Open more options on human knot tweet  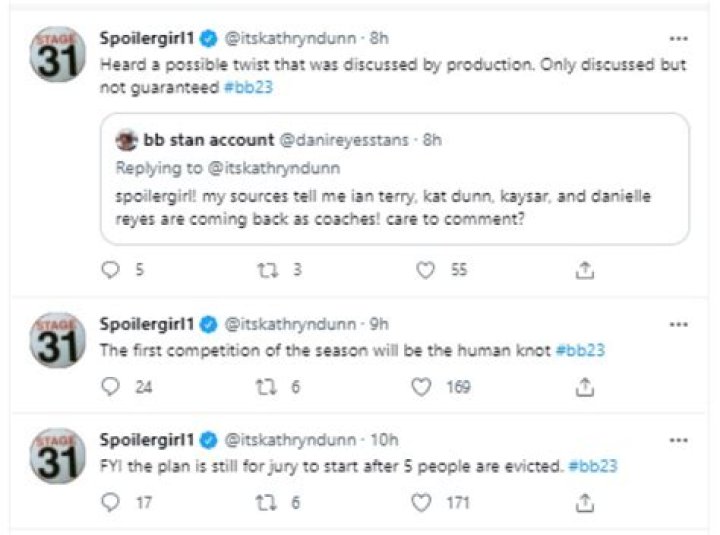click(678, 325)
